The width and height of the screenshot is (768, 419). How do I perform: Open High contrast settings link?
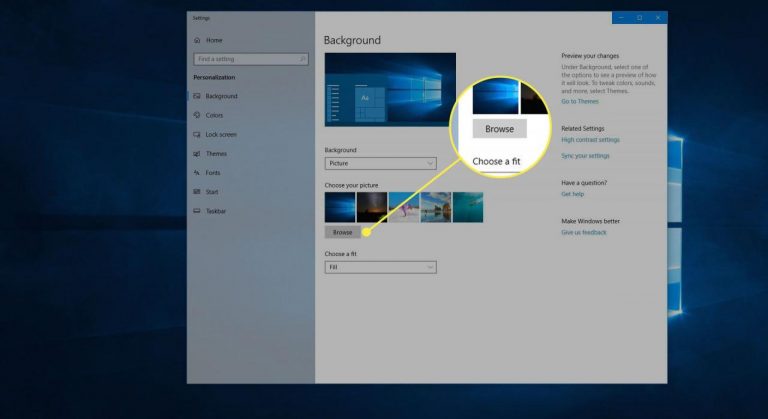tap(590, 140)
